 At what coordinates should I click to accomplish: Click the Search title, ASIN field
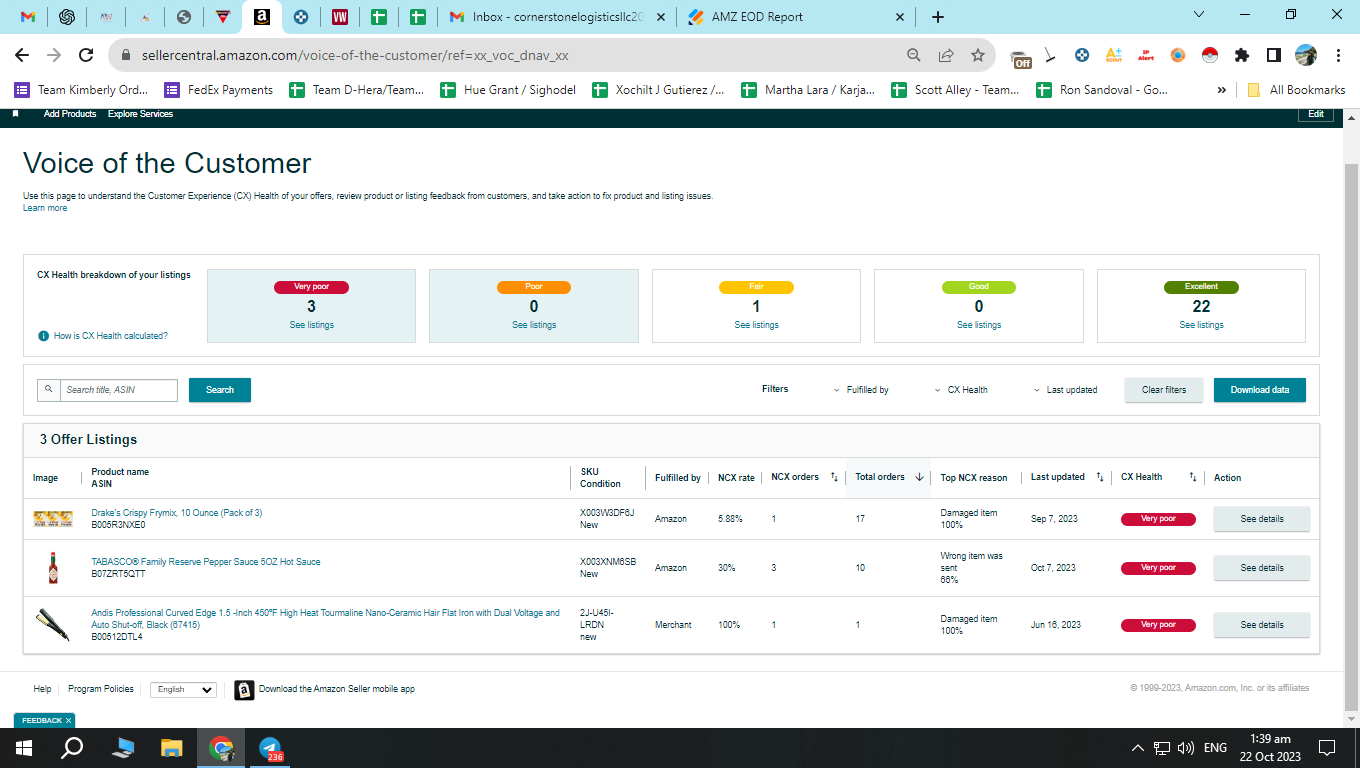pyautogui.click(x=118, y=390)
